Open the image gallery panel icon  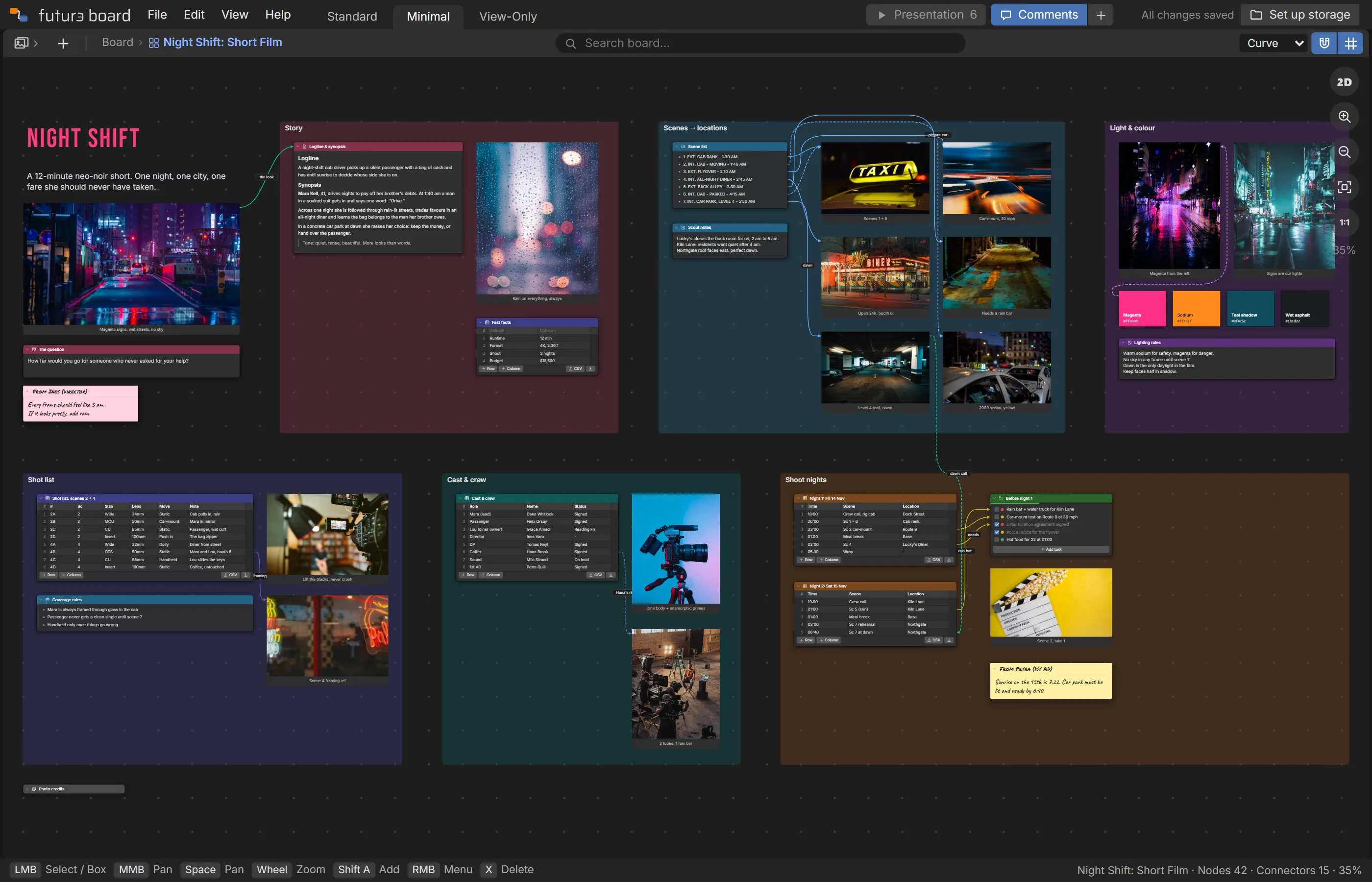pos(21,43)
